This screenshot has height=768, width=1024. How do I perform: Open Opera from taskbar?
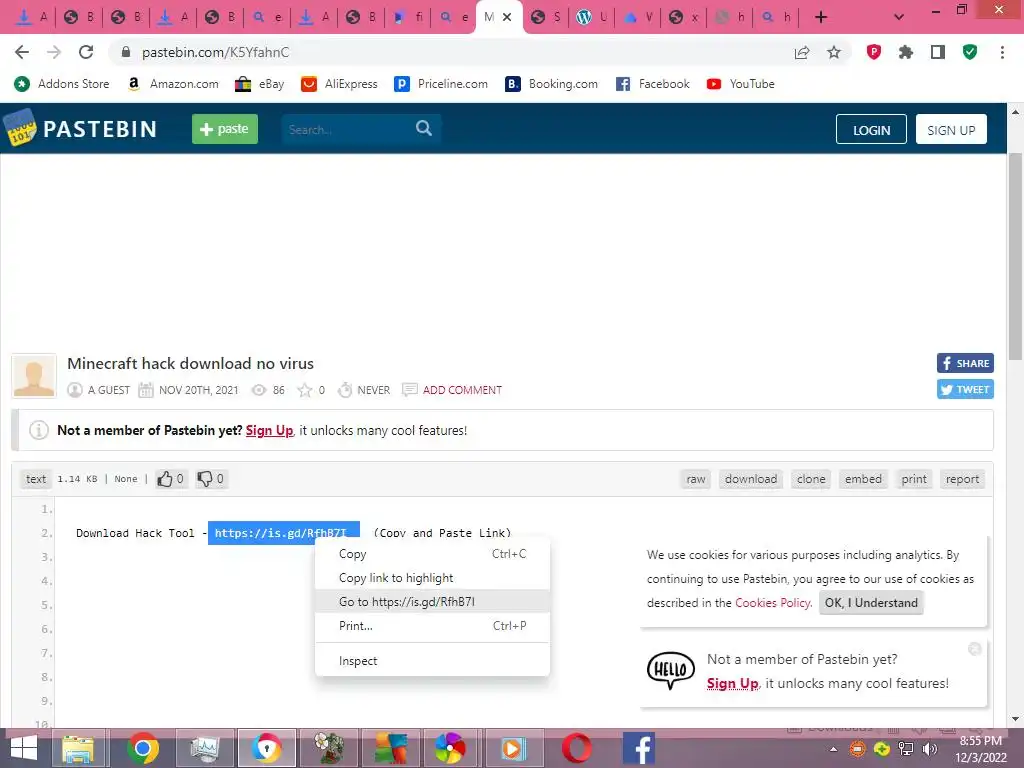pyautogui.click(x=577, y=748)
